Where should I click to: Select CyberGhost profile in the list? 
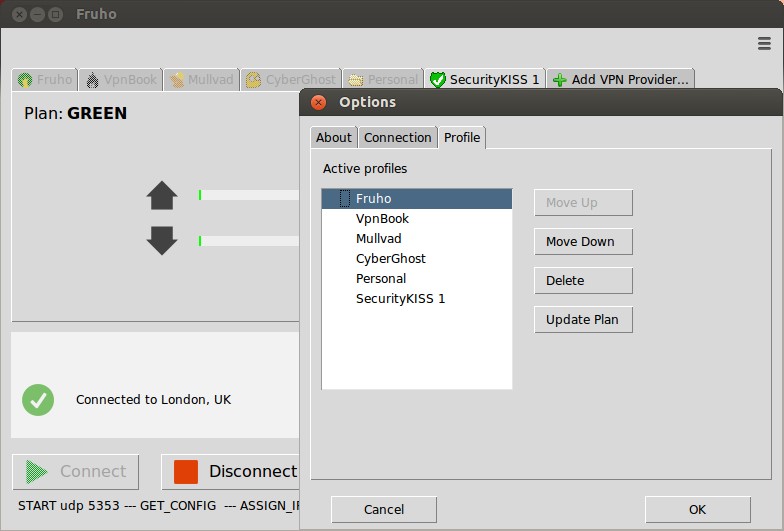pos(390,259)
